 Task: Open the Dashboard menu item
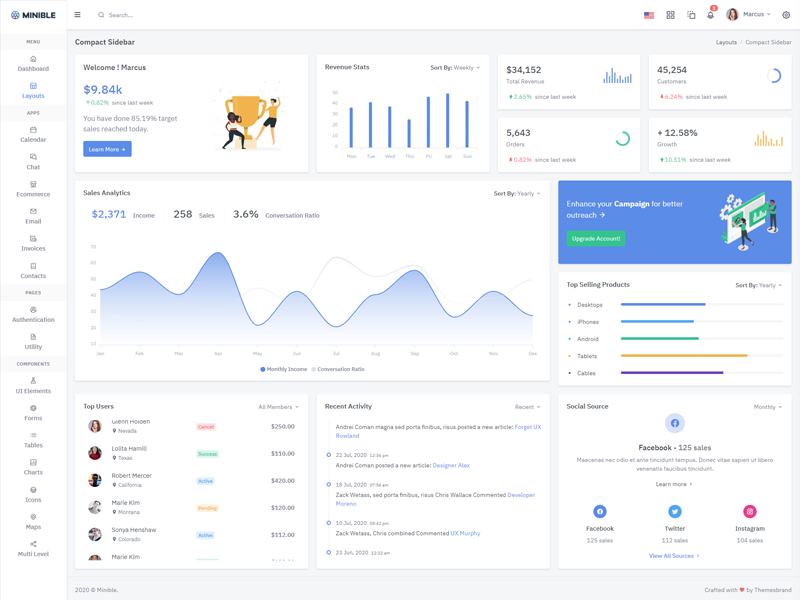[x=33, y=63]
